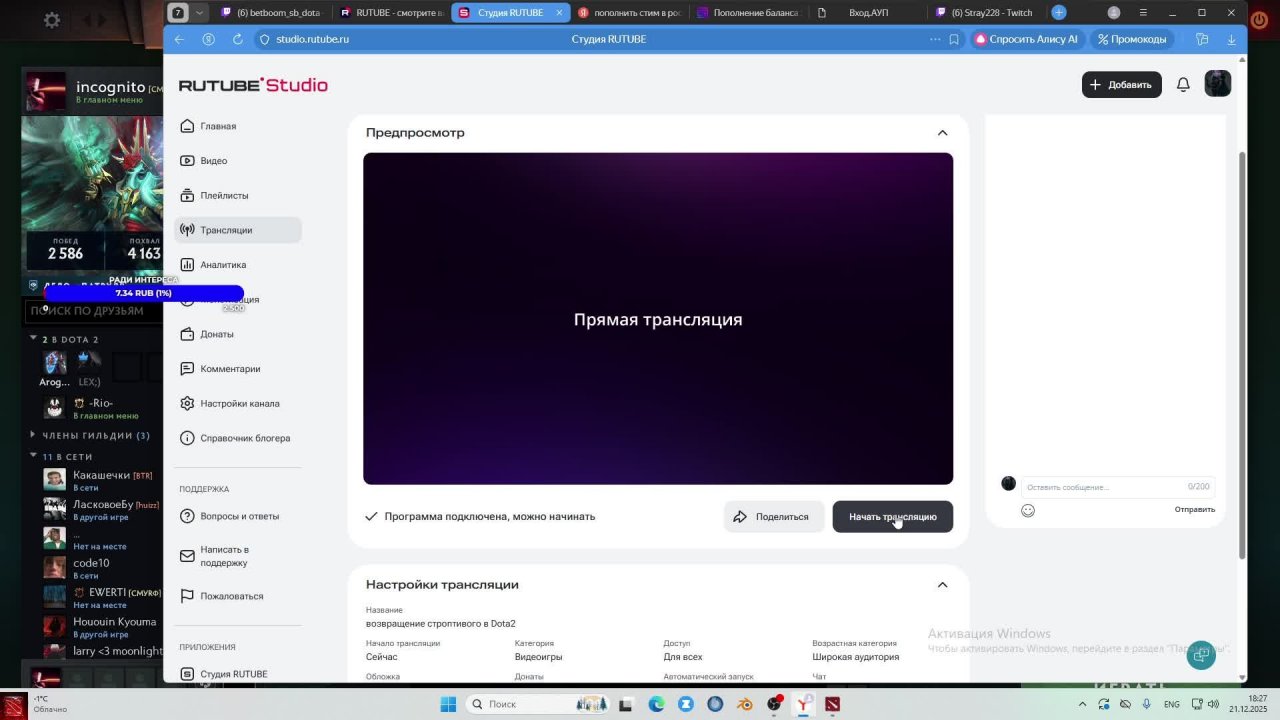Bookmark the current page
This screenshot has height=720, width=1280.
(954, 39)
